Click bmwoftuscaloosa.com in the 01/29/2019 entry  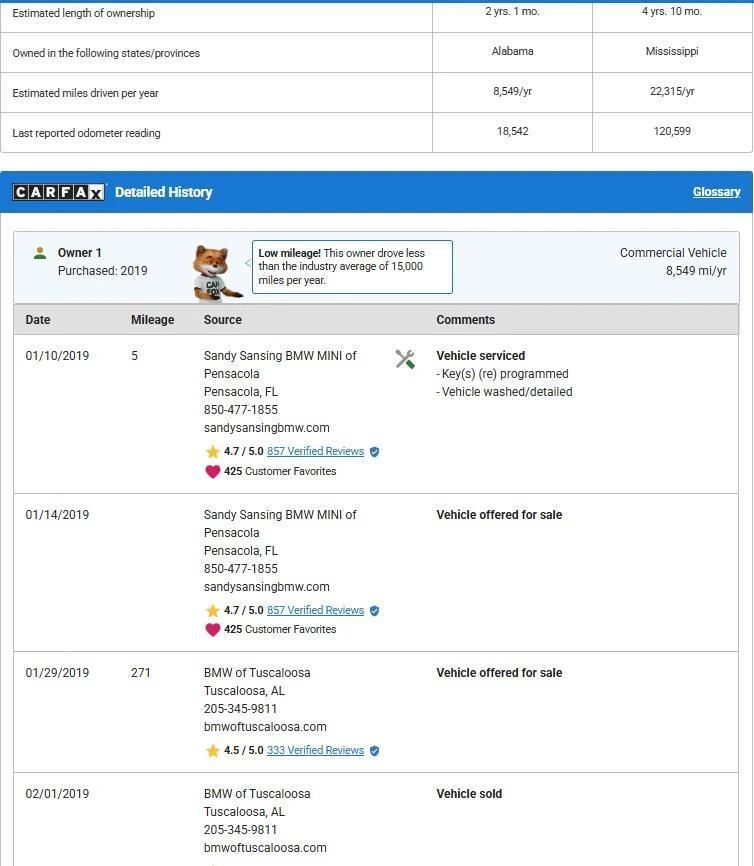(x=265, y=727)
